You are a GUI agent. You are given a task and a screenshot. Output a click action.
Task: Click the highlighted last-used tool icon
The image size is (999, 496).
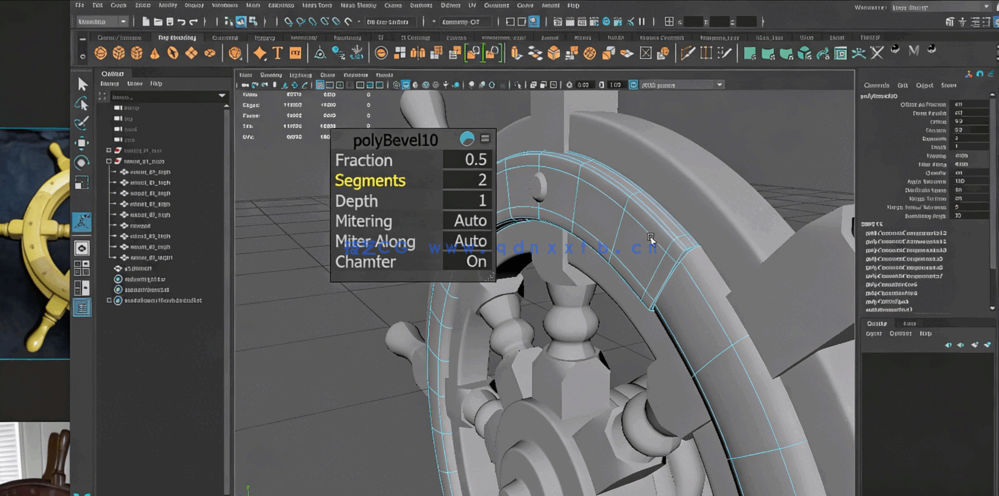coord(82,222)
